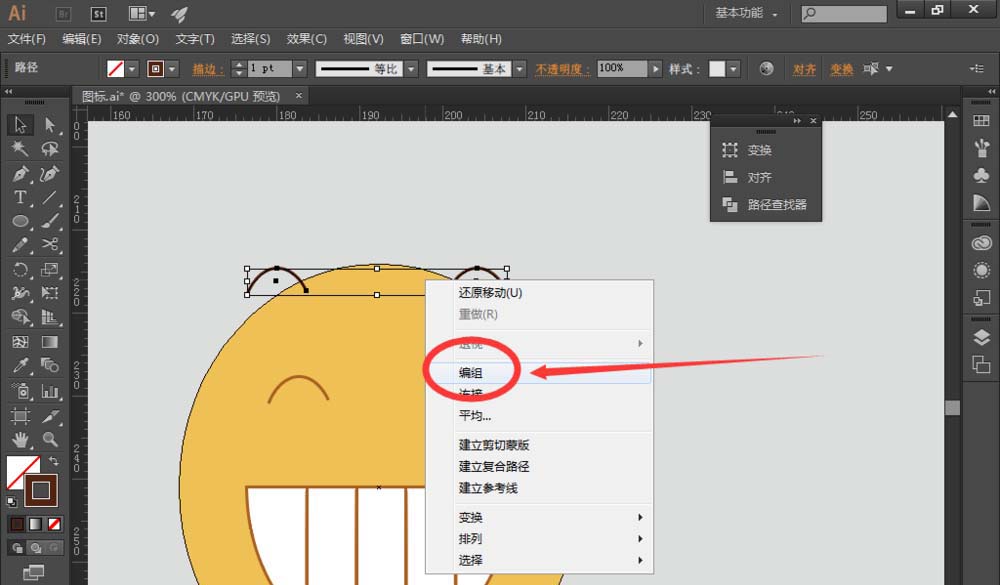This screenshot has width=1000, height=585.
Task: Pick the Hand tool
Action: 20,440
